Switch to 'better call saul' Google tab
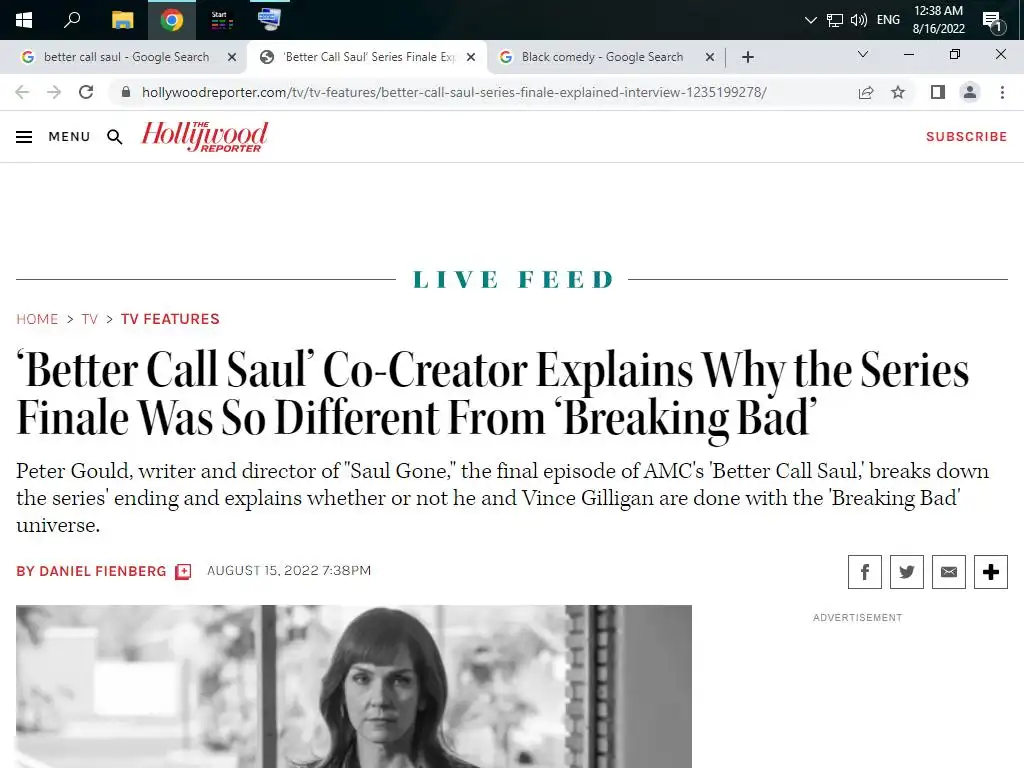This screenshot has width=1024, height=768. pyautogui.click(x=126, y=57)
